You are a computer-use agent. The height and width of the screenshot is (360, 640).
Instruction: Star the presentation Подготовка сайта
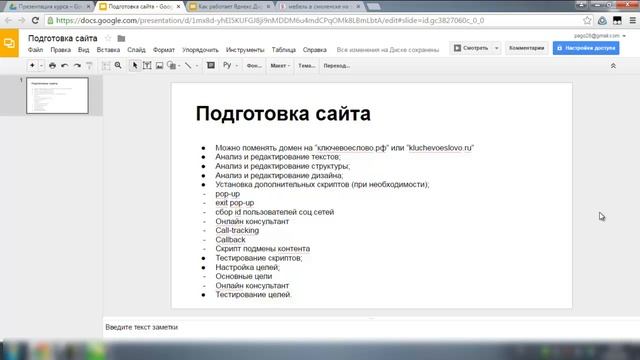(x=108, y=38)
